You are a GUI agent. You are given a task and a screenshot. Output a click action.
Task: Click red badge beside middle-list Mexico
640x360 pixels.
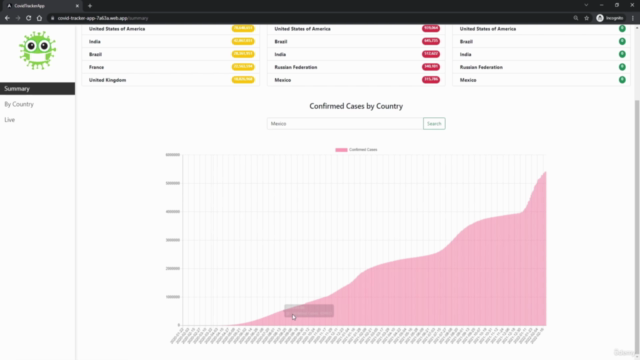(431, 80)
